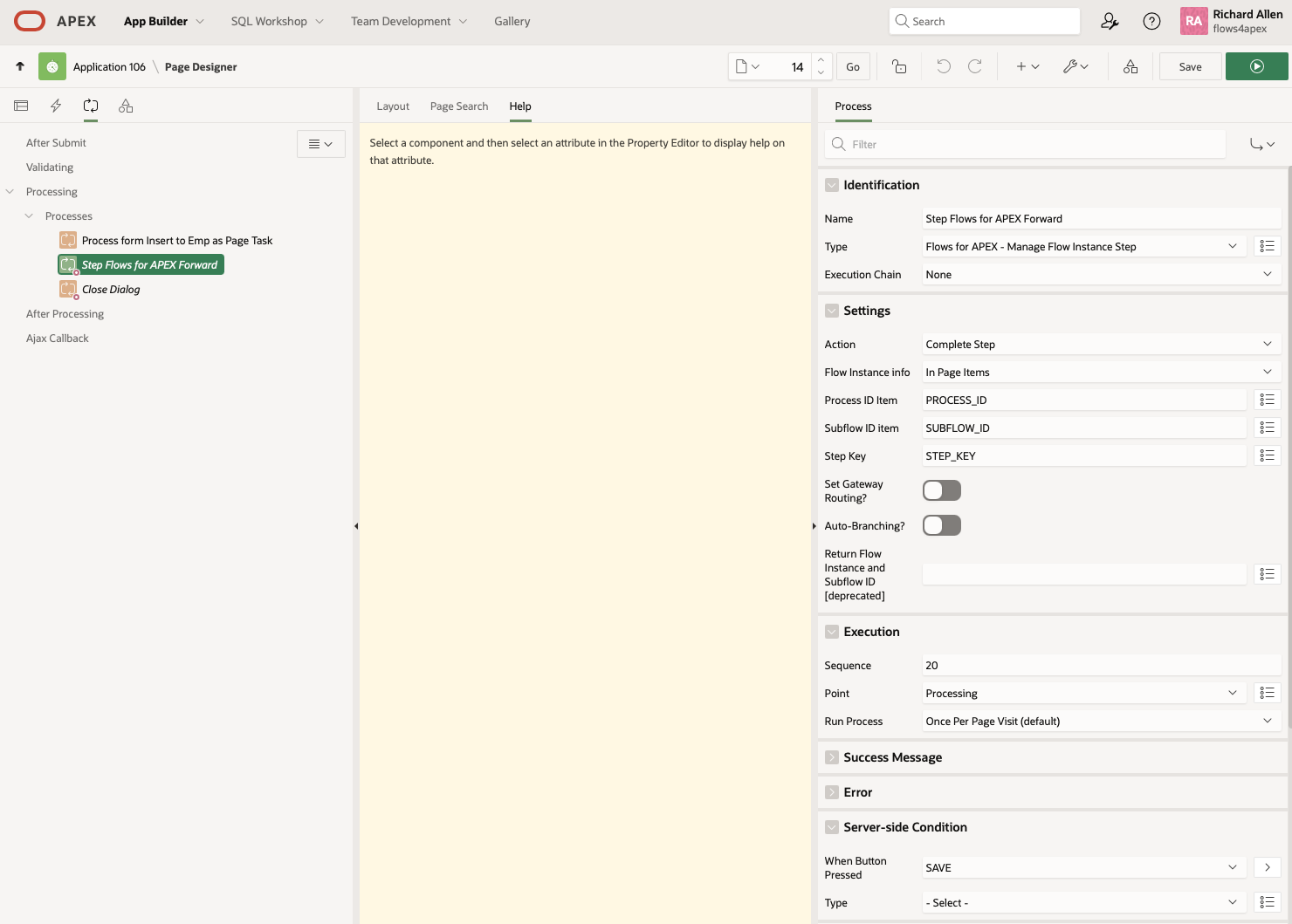Collapse the left pane splitter handle
This screenshot has width=1292, height=924.
[356, 526]
